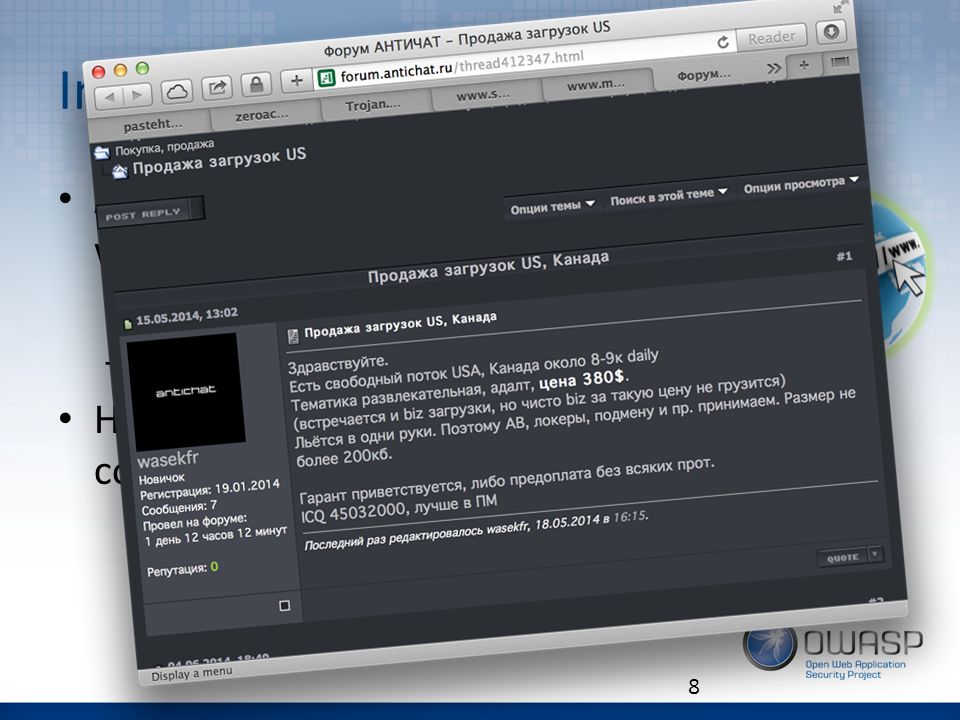This screenshot has height=720, width=960.
Task: Click the post icon beside the message title
Action: [x=293, y=335]
